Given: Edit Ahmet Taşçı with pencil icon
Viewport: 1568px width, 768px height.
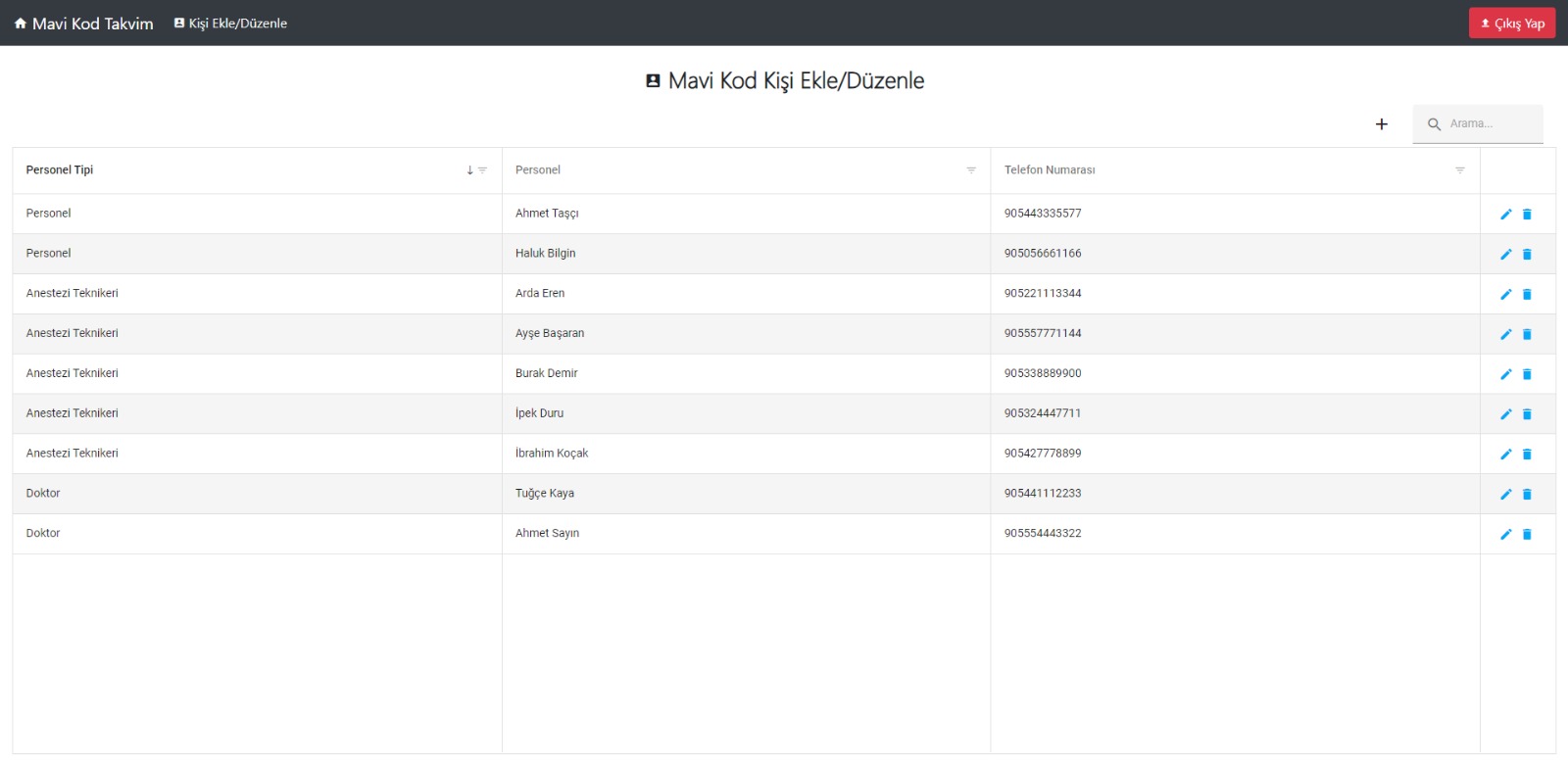Looking at the screenshot, I should point(1506,215).
